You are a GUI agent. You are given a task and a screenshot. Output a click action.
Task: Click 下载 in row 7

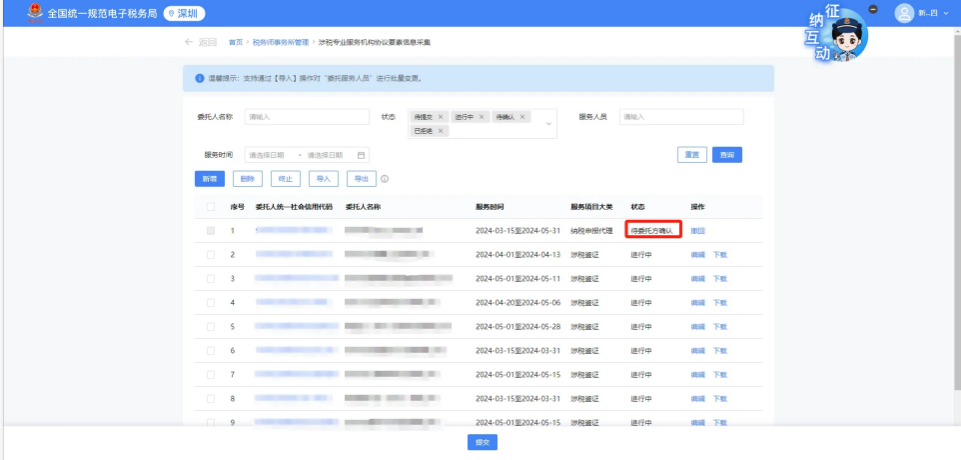(720, 374)
